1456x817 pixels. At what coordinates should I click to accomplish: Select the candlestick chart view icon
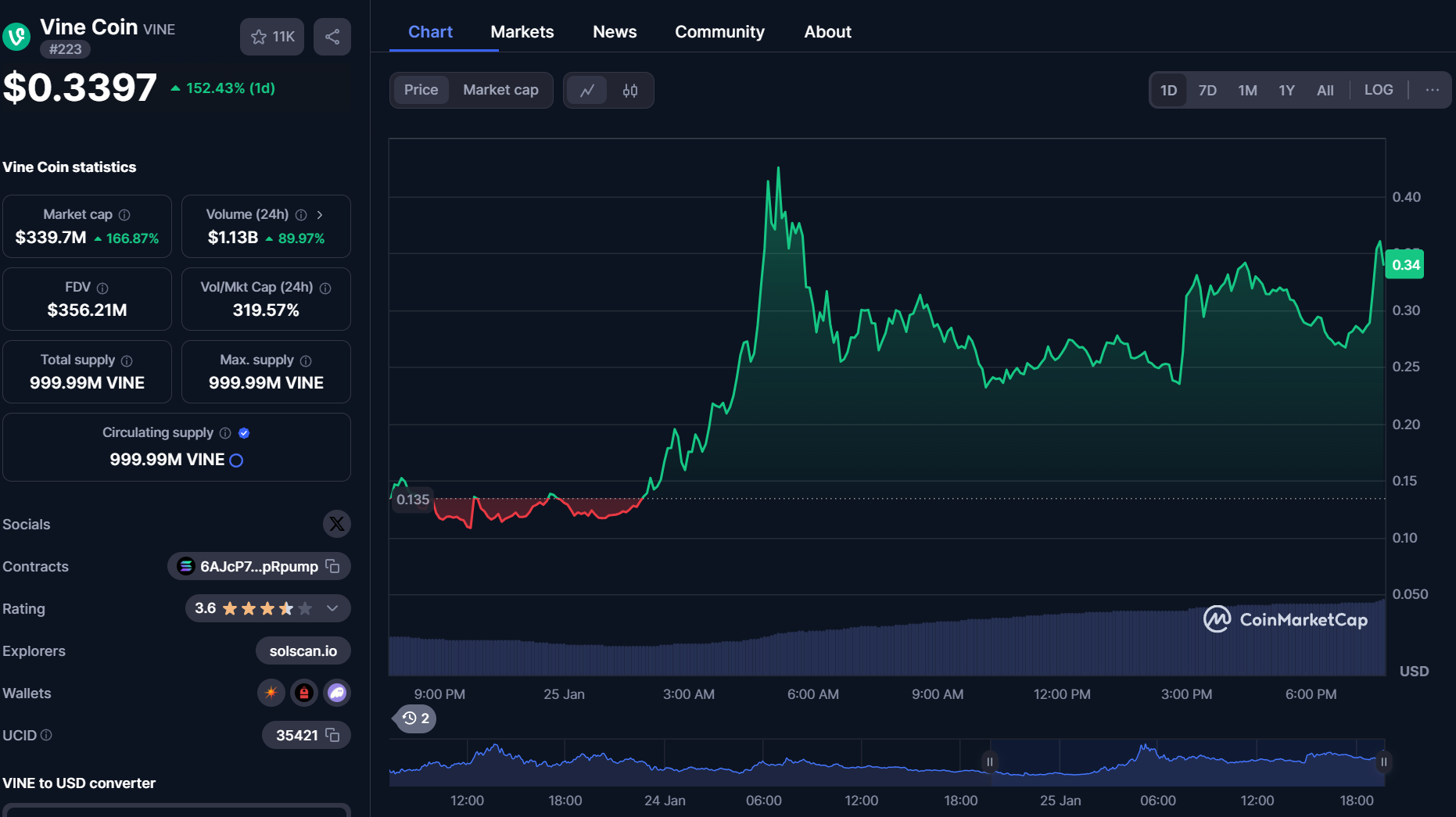(630, 90)
